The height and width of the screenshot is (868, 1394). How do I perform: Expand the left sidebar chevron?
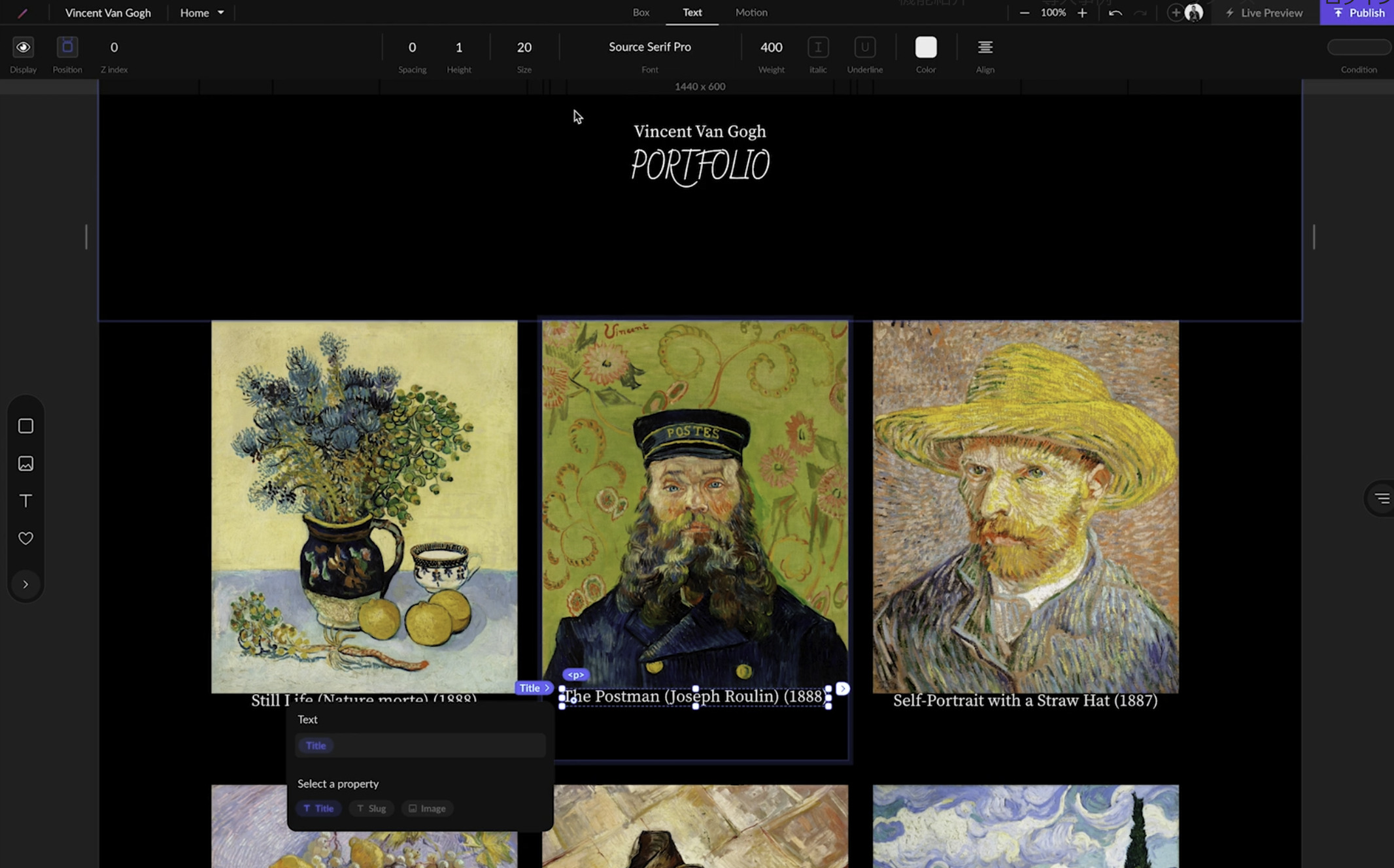[x=25, y=584]
